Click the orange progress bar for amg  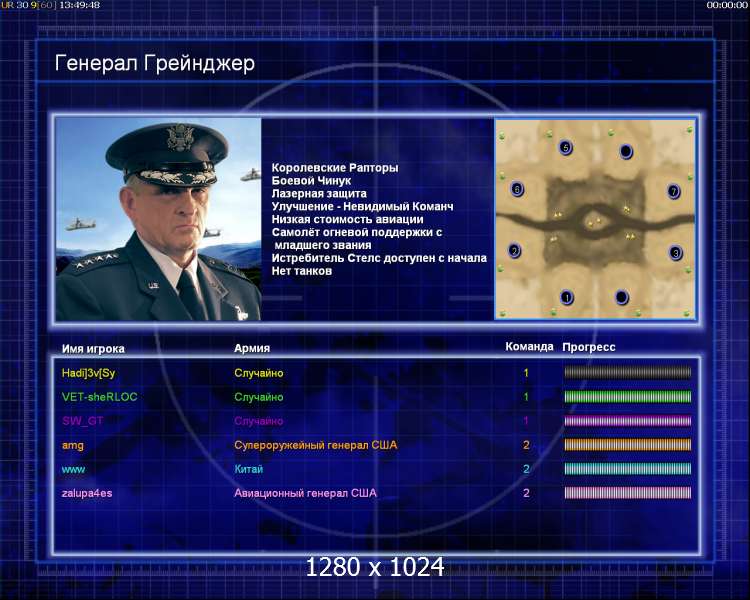[x=628, y=444]
